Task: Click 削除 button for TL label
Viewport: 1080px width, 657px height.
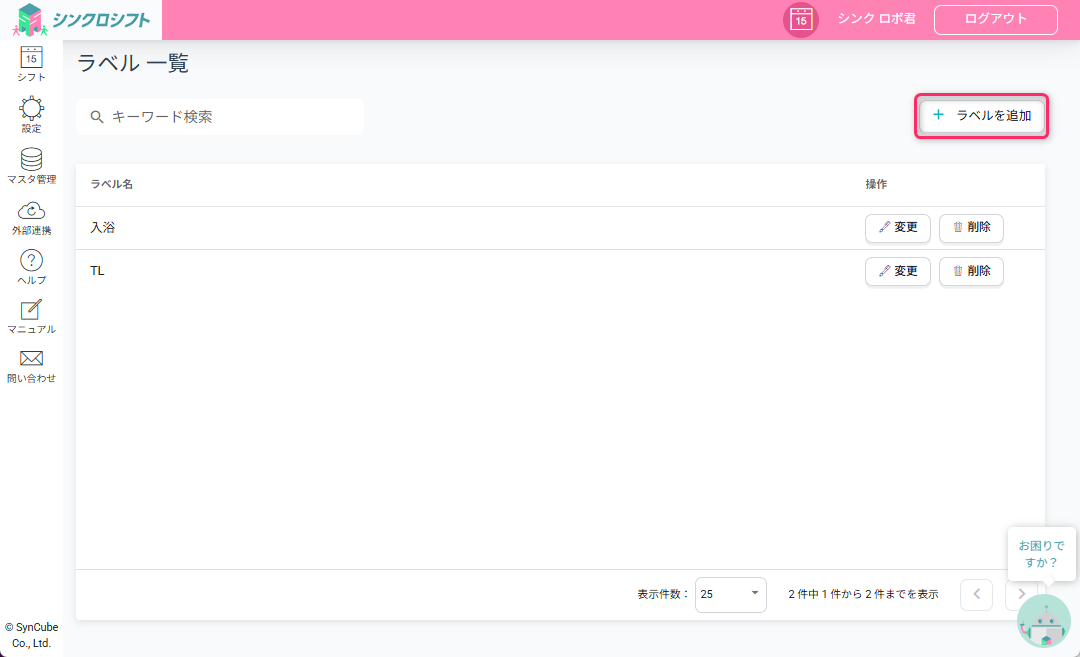Action: 971,271
